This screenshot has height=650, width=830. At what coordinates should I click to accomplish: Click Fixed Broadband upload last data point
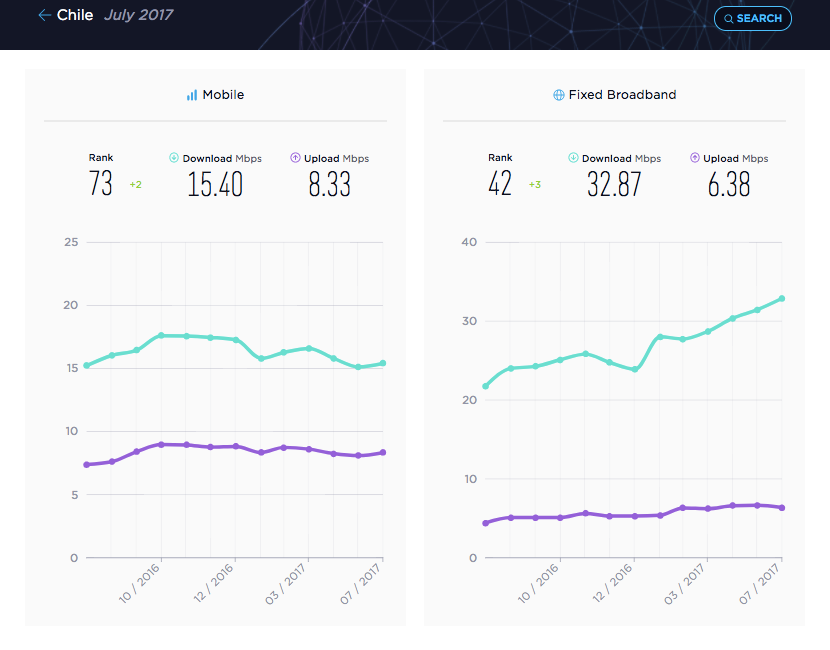[782, 508]
